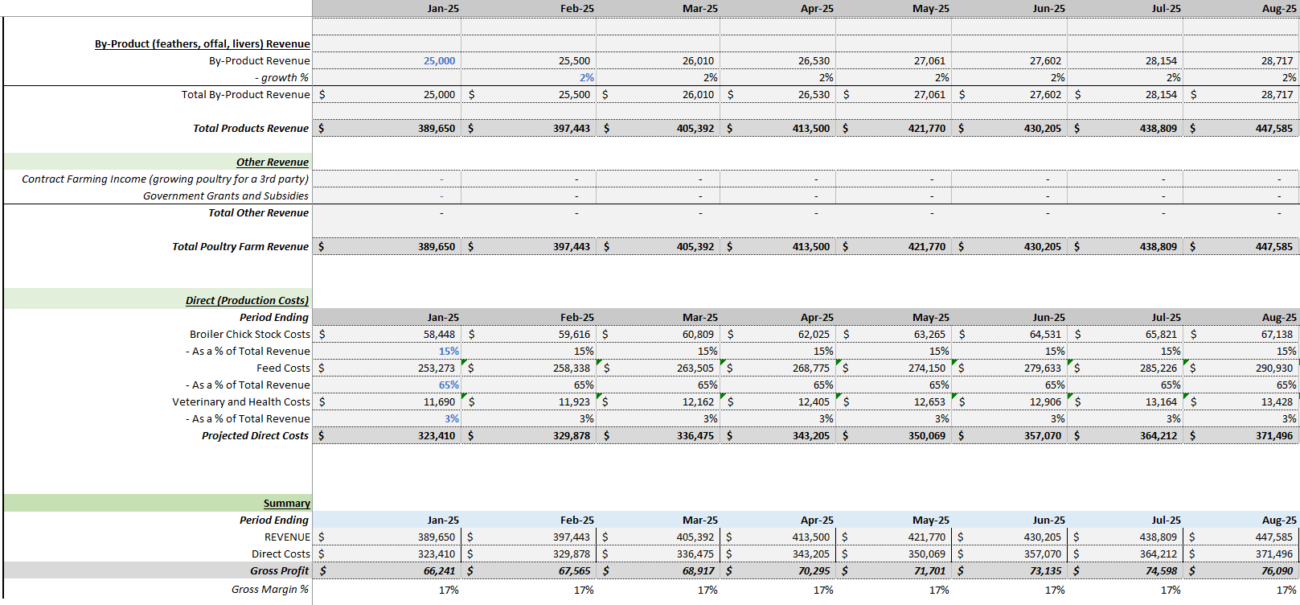Click the 'REVENUE' row label in Summary
The height and width of the screenshot is (605, 1300).
point(286,537)
